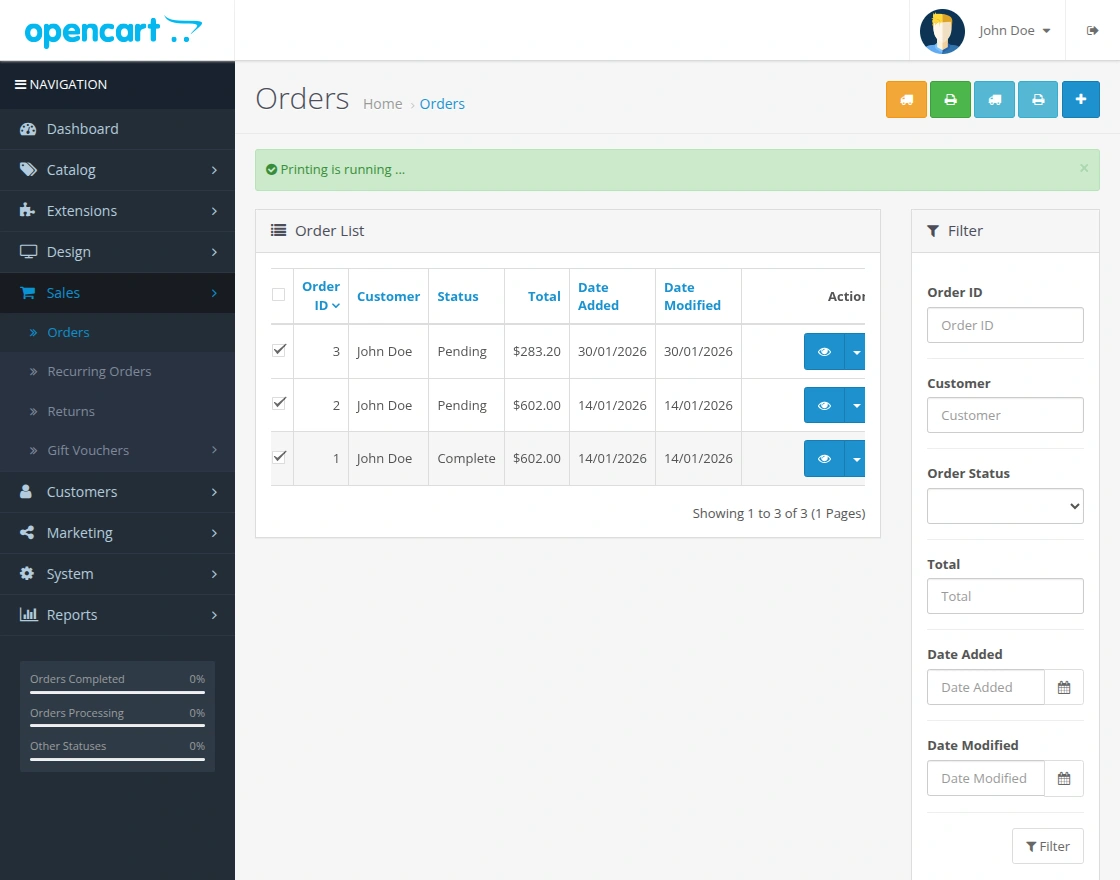
Task: Click the Date Modified input field
Action: point(986,778)
